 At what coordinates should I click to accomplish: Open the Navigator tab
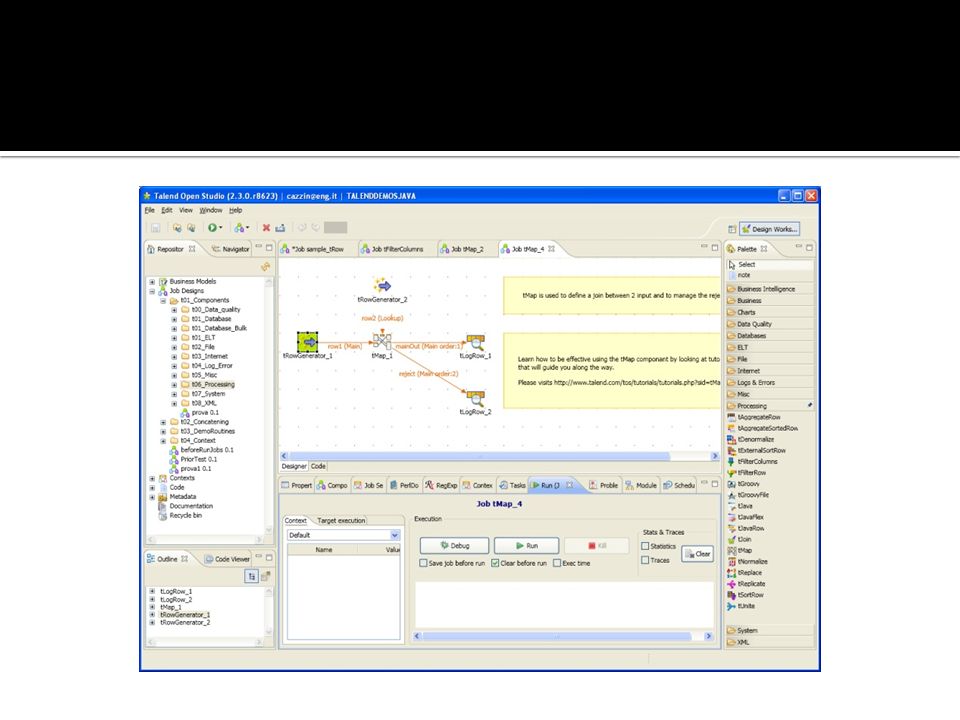[231, 249]
